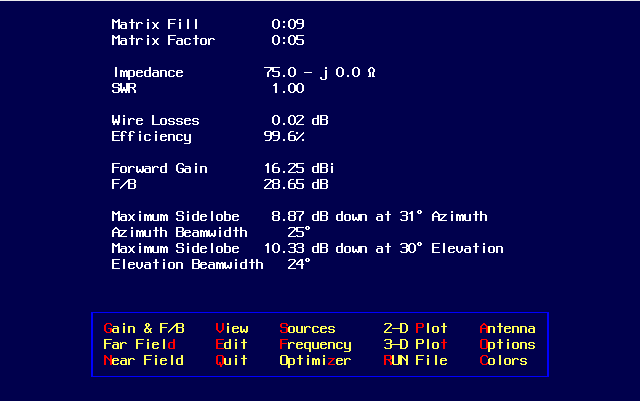Click the Efficiency value 99.6%
Screen dimensions: 640x401
[284, 136]
